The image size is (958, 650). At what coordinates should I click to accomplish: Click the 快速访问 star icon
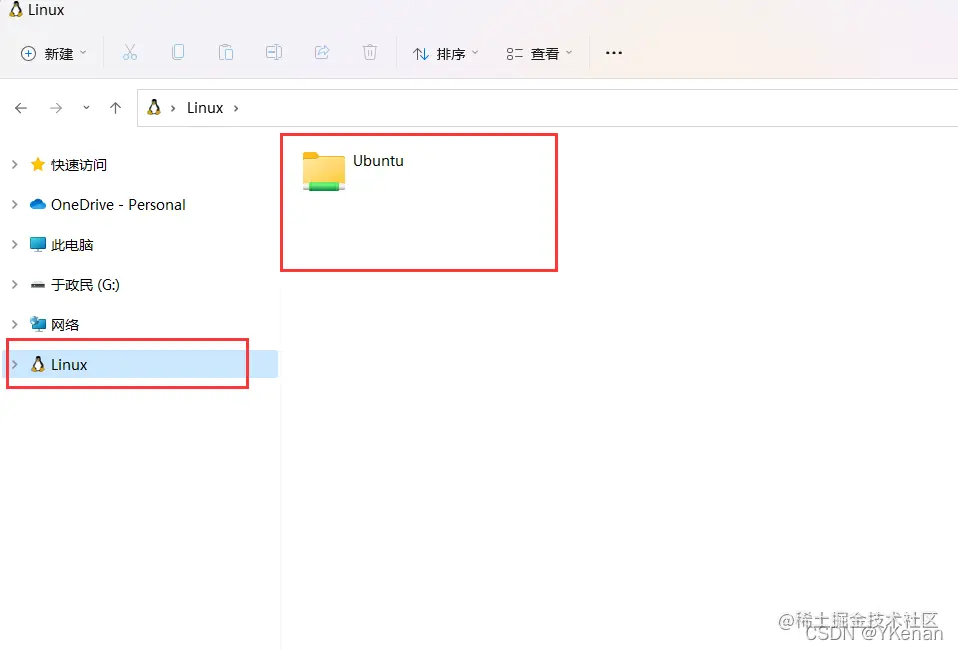[38, 164]
